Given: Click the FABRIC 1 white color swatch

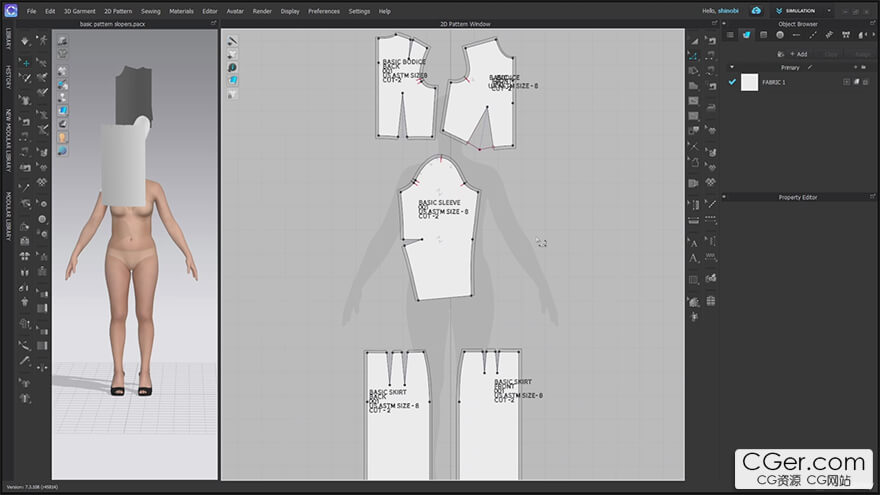Looking at the screenshot, I should pos(749,82).
